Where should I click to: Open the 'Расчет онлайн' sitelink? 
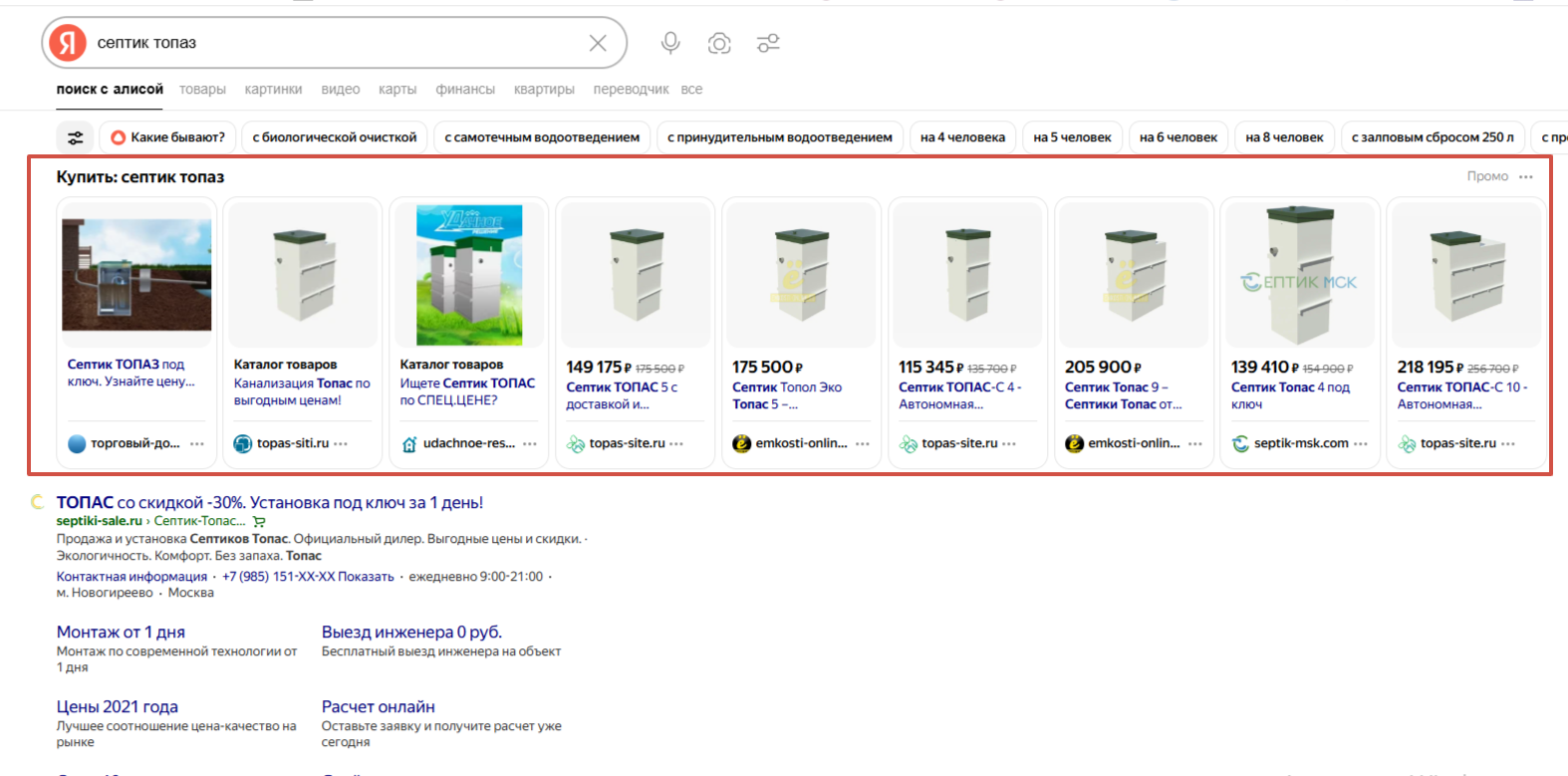tap(379, 706)
